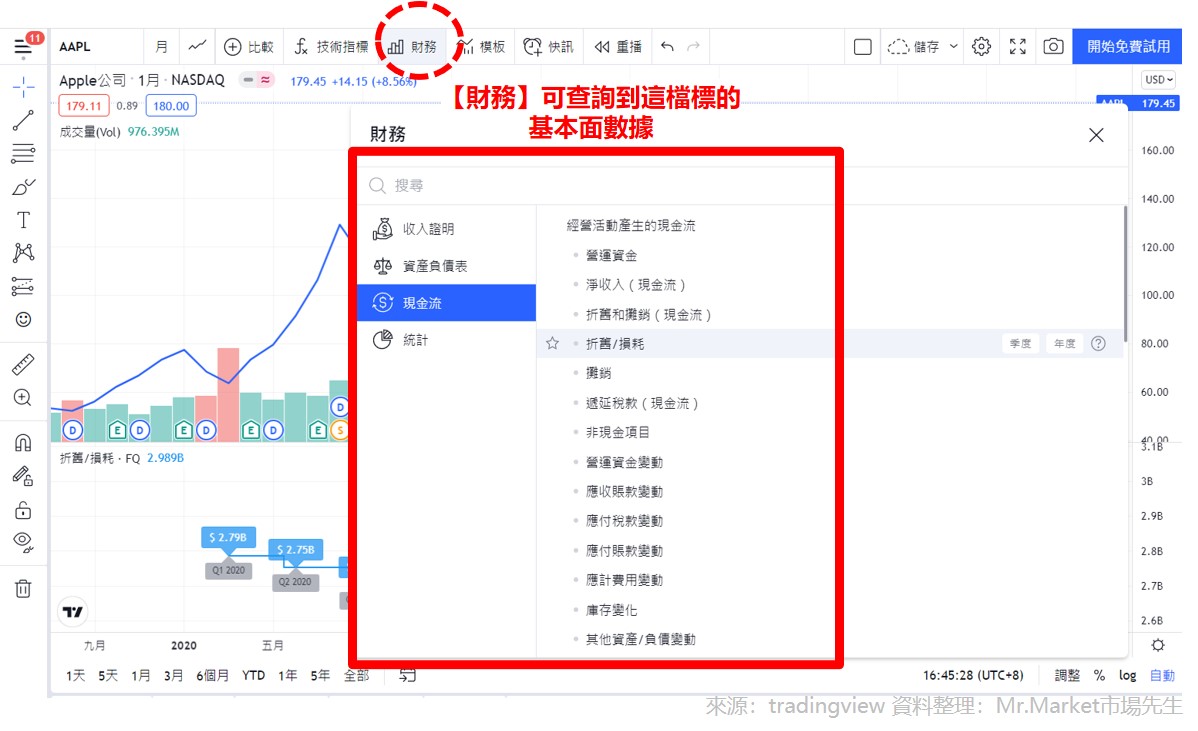The image size is (1198, 731).
Task: Open price scale settings gear at bottom right
Action: point(1158,645)
